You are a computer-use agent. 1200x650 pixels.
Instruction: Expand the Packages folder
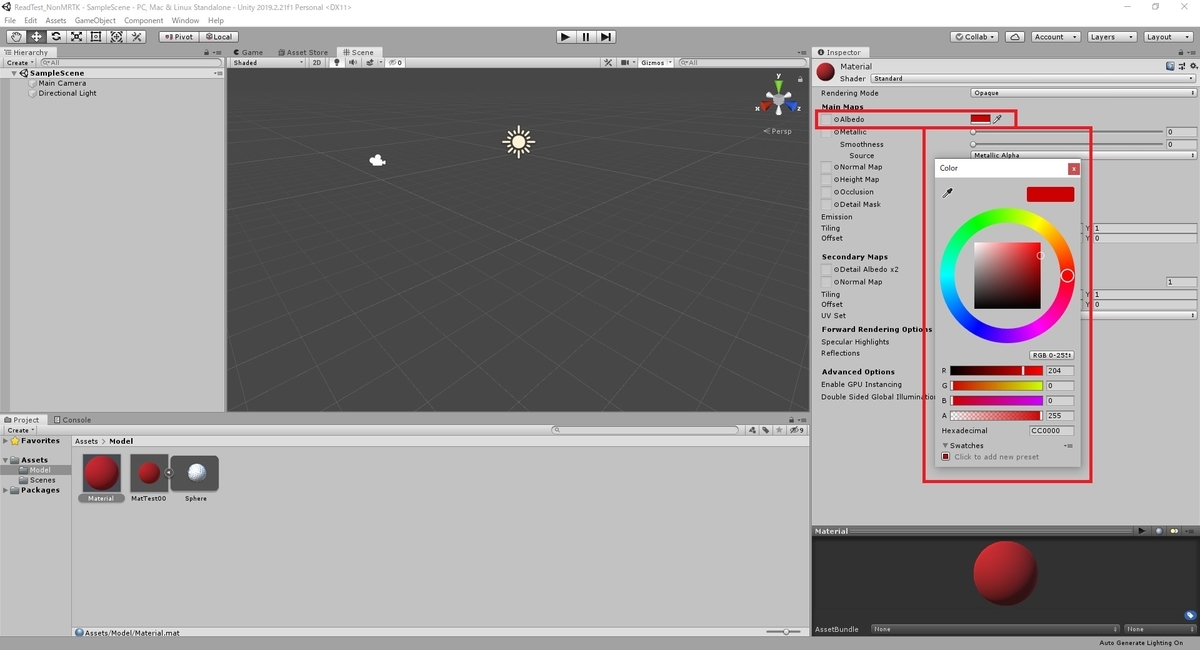coord(6,491)
